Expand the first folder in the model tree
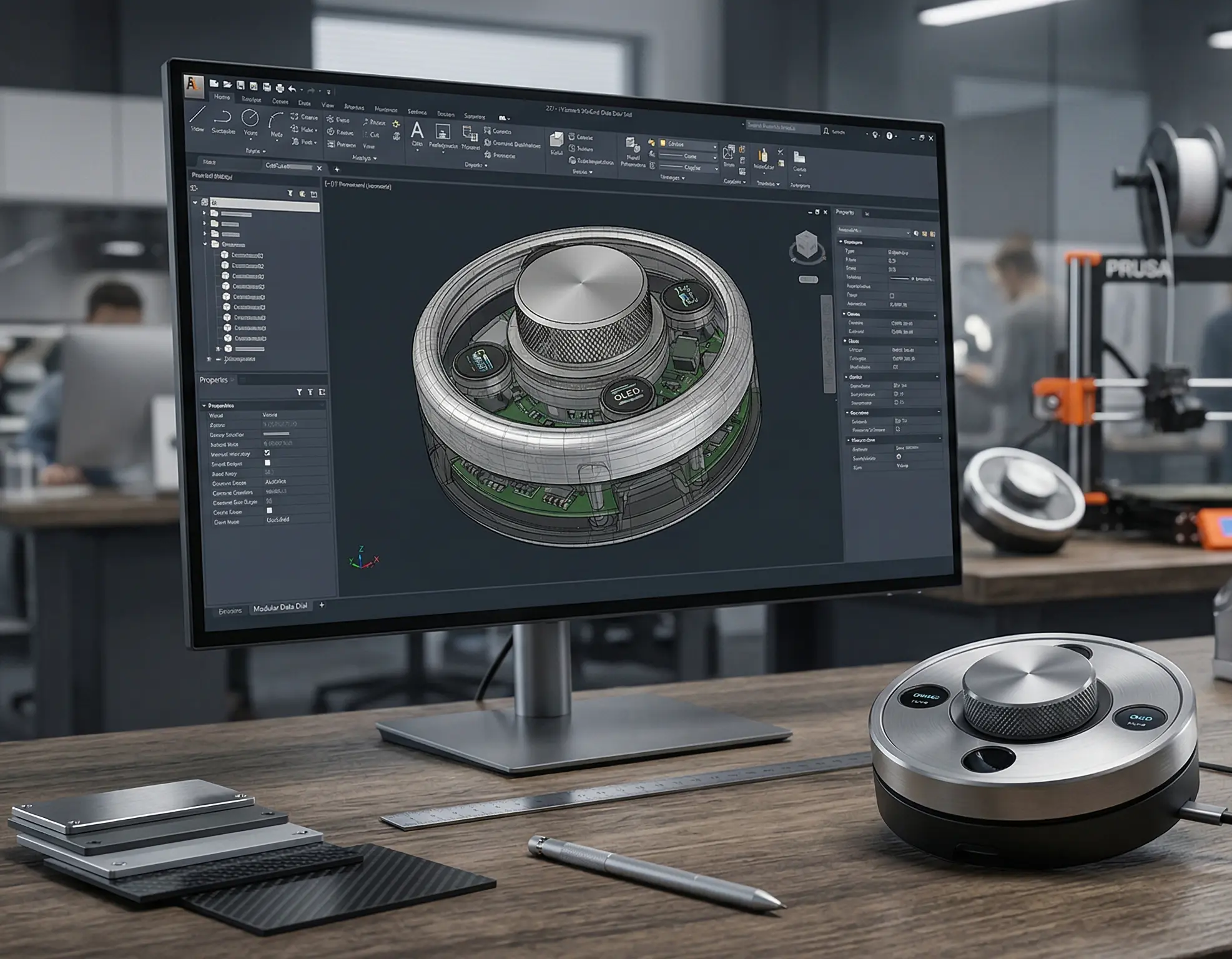The height and width of the screenshot is (959, 1232). click(x=204, y=214)
